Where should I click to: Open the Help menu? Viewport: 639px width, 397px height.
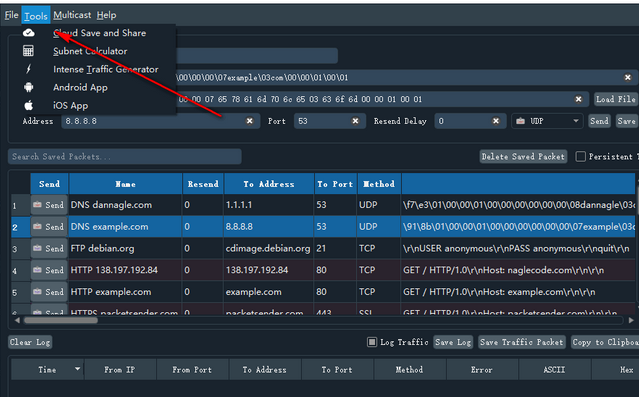click(106, 15)
